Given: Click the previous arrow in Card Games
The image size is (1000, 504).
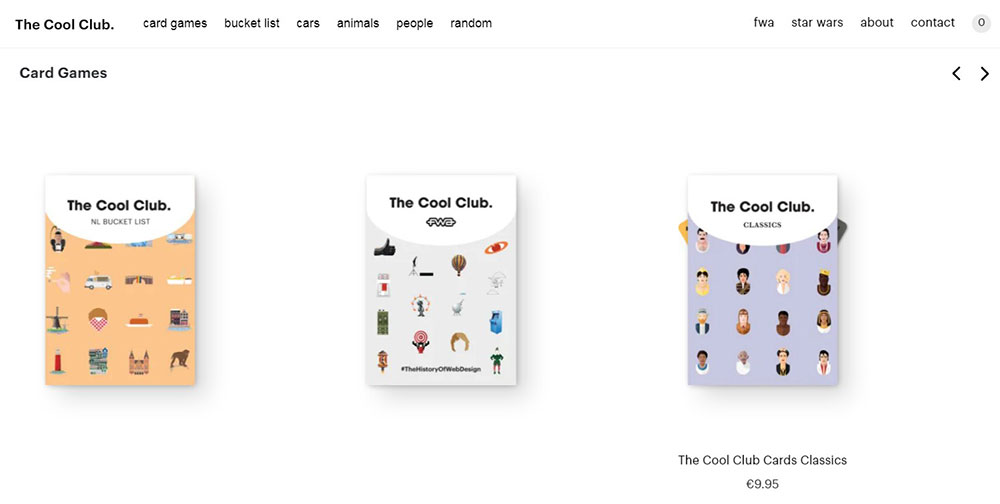Looking at the screenshot, I should [x=957, y=73].
